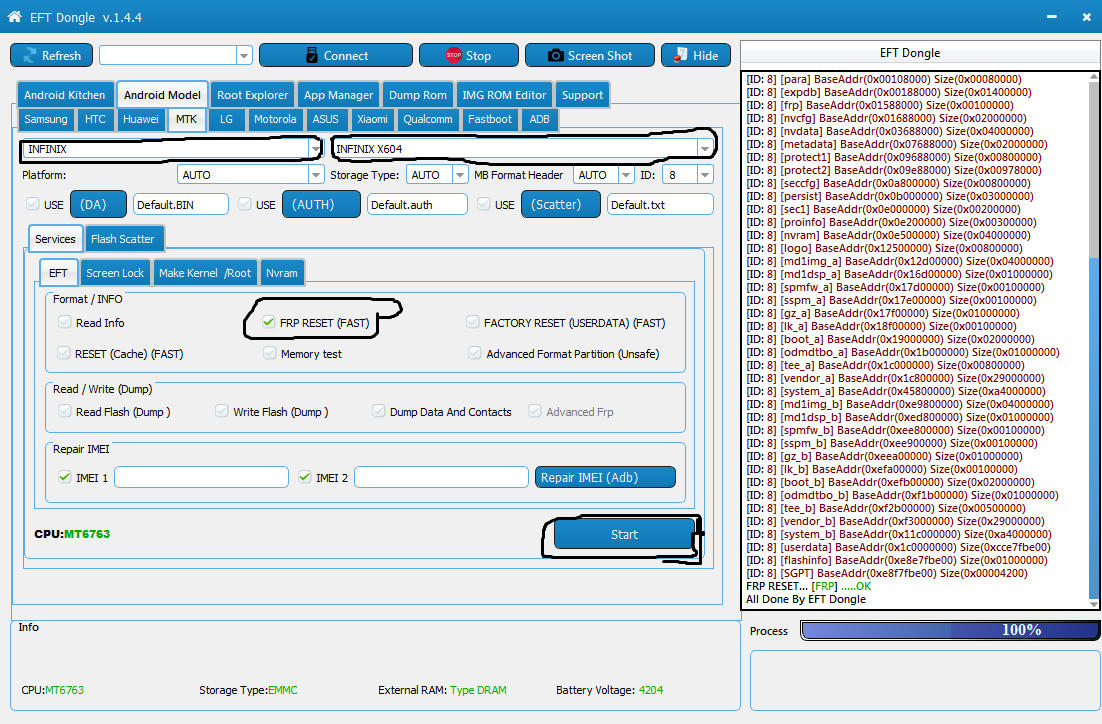Open the MB Format Header dropdown
The image size is (1102, 724).
coord(625,175)
